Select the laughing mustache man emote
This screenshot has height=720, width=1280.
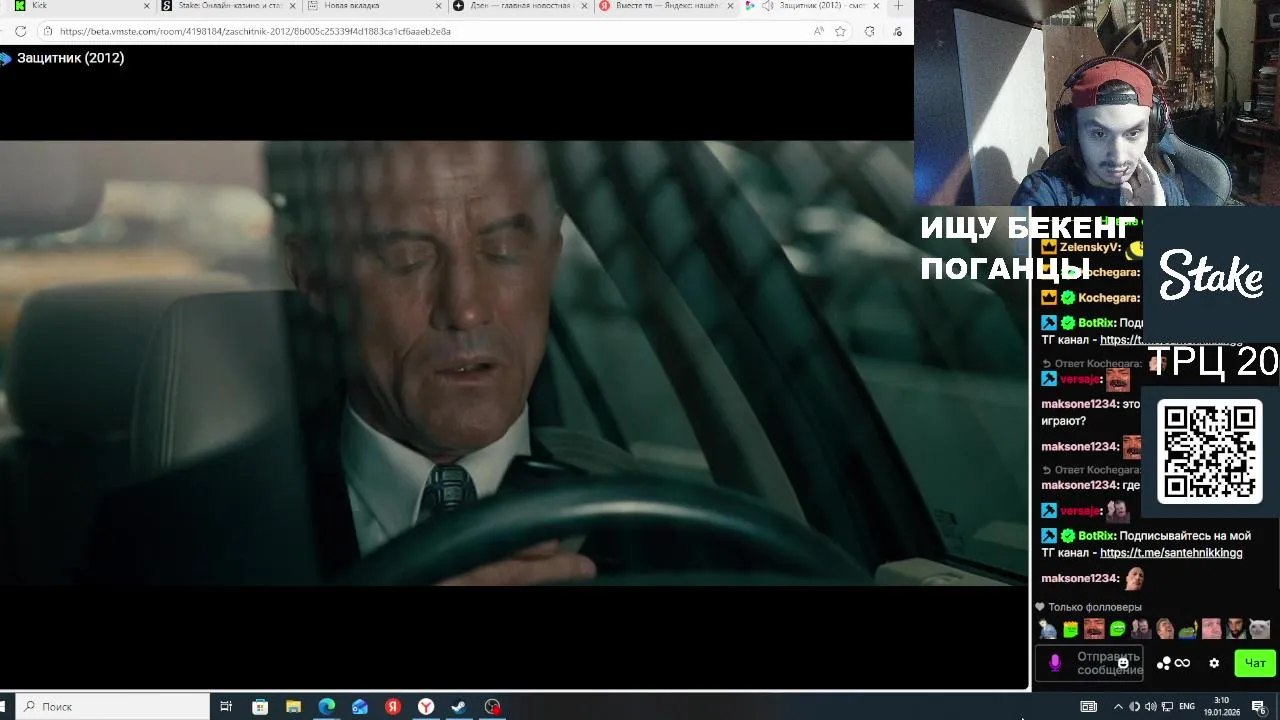(1094, 629)
